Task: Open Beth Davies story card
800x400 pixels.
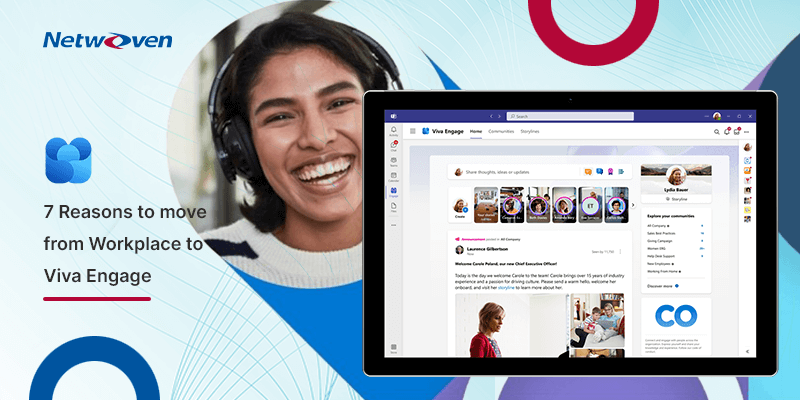Action: [538, 205]
